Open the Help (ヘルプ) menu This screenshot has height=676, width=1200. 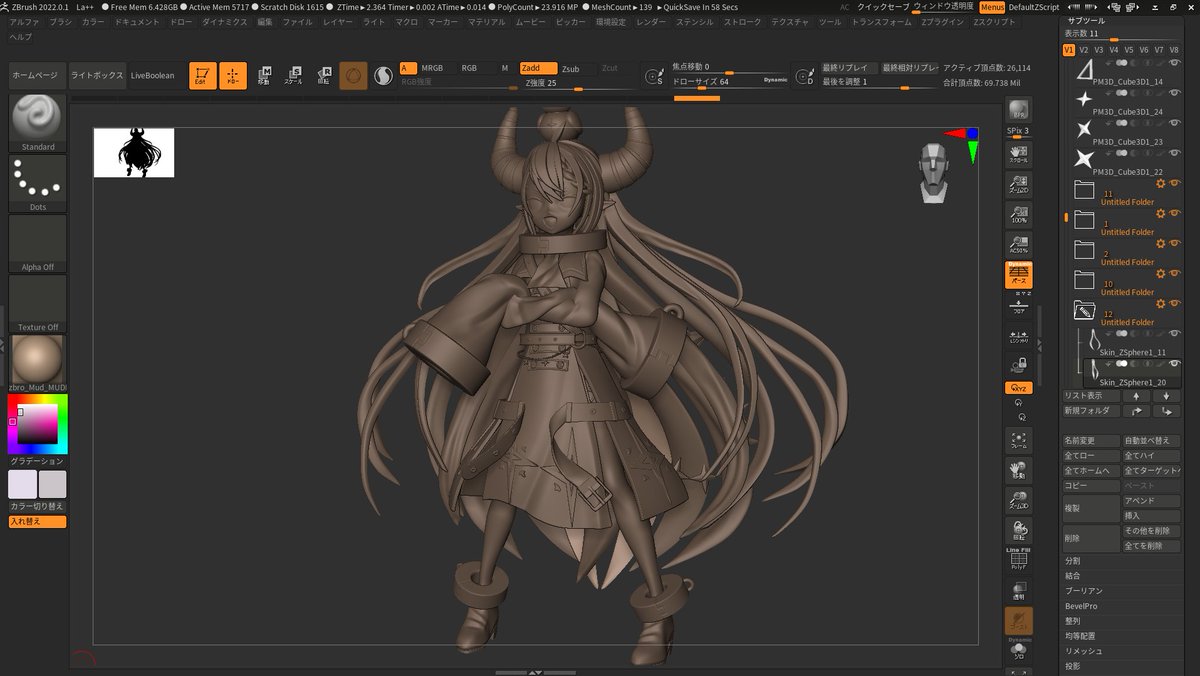[21, 36]
